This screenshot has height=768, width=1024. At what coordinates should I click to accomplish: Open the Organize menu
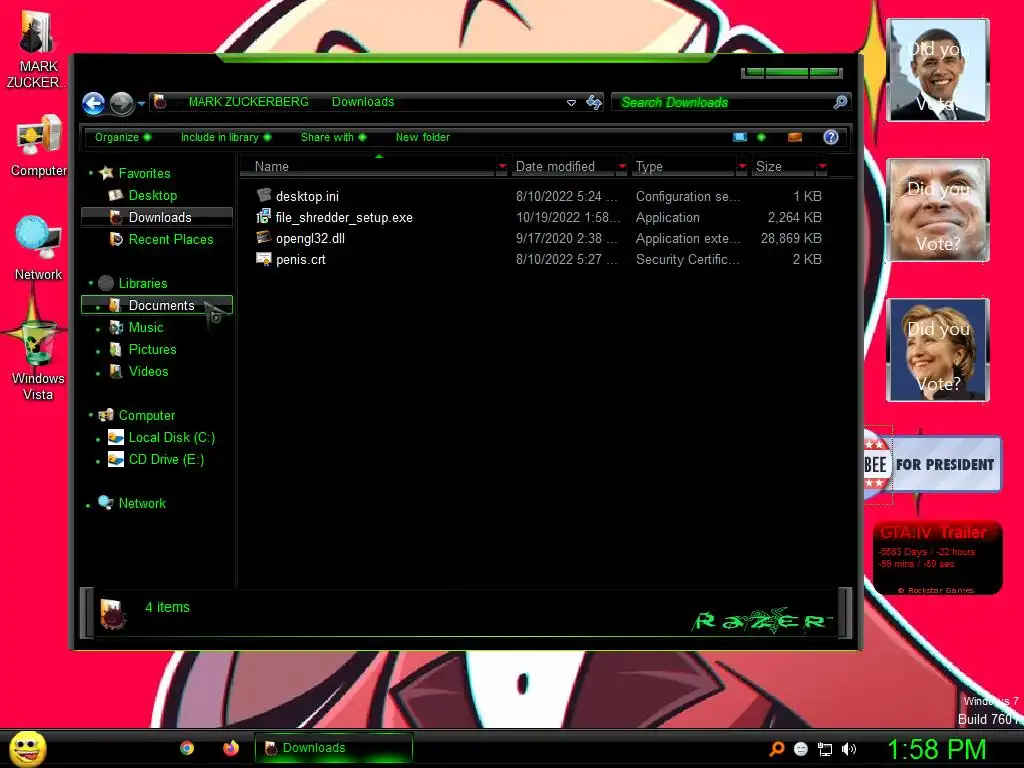click(x=123, y=137)
